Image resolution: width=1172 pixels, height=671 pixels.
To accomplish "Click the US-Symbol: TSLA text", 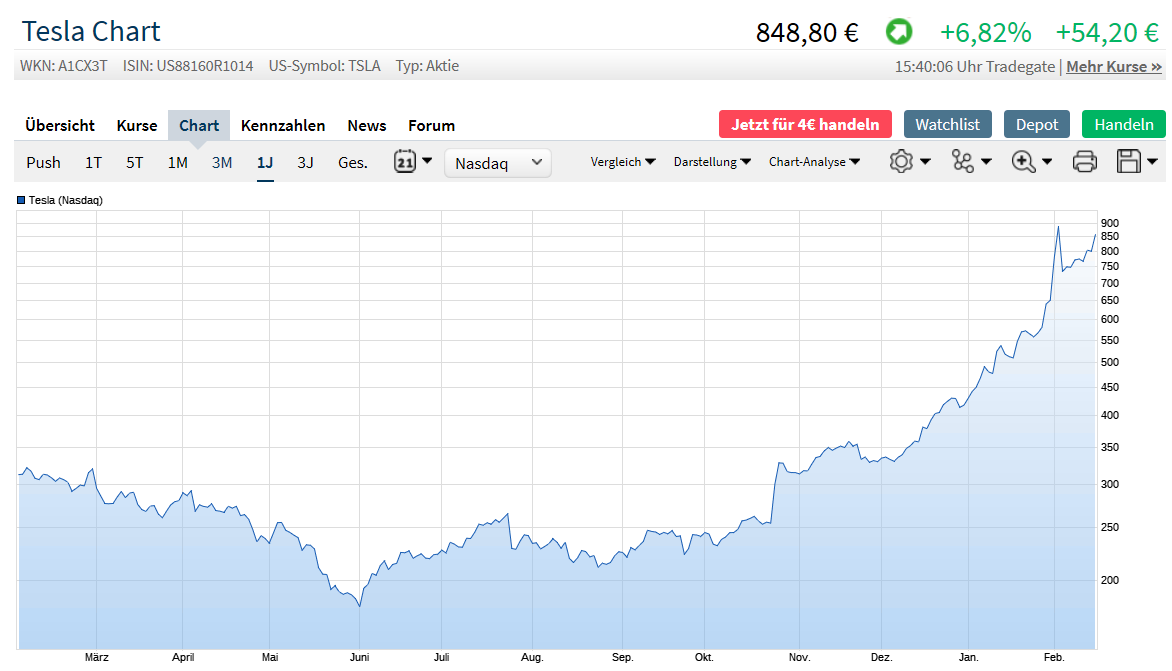I will [x=324, y=66].
